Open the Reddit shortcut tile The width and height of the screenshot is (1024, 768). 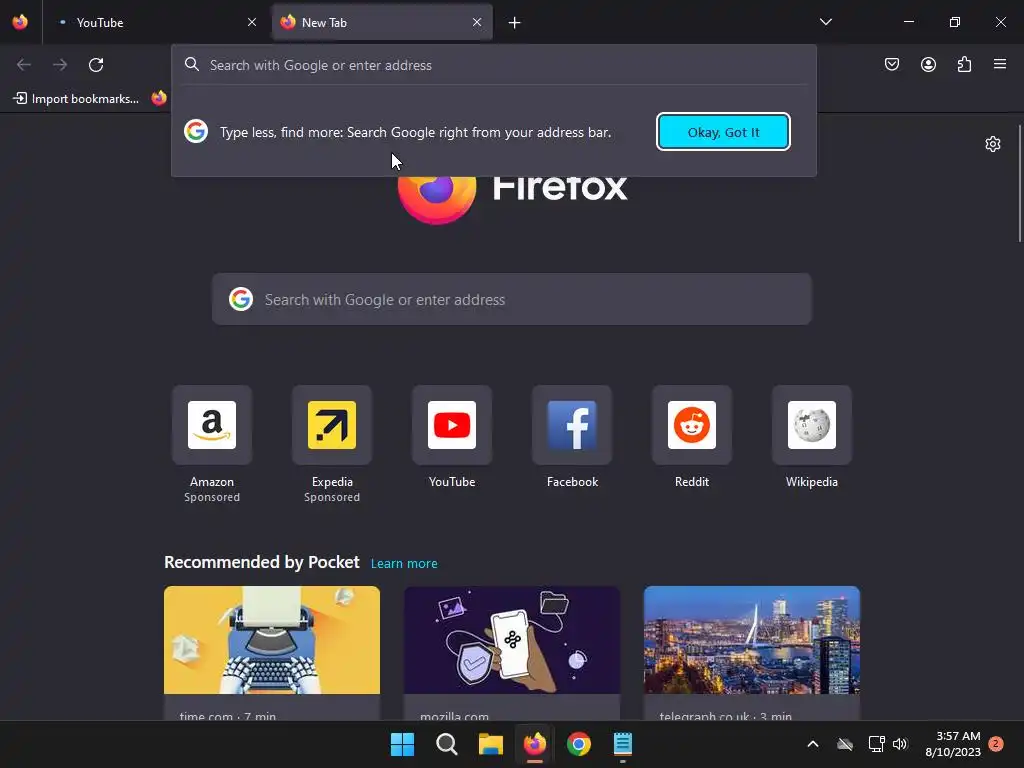click(692, 438)
